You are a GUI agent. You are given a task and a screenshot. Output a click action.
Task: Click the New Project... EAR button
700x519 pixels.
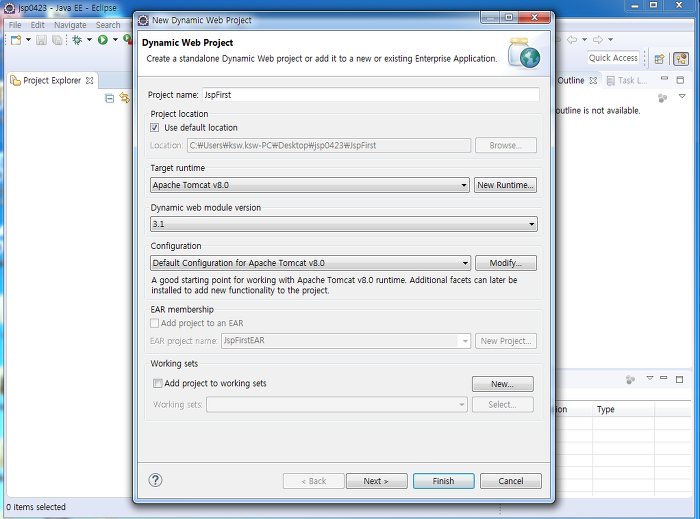click(x=506, y=341)
